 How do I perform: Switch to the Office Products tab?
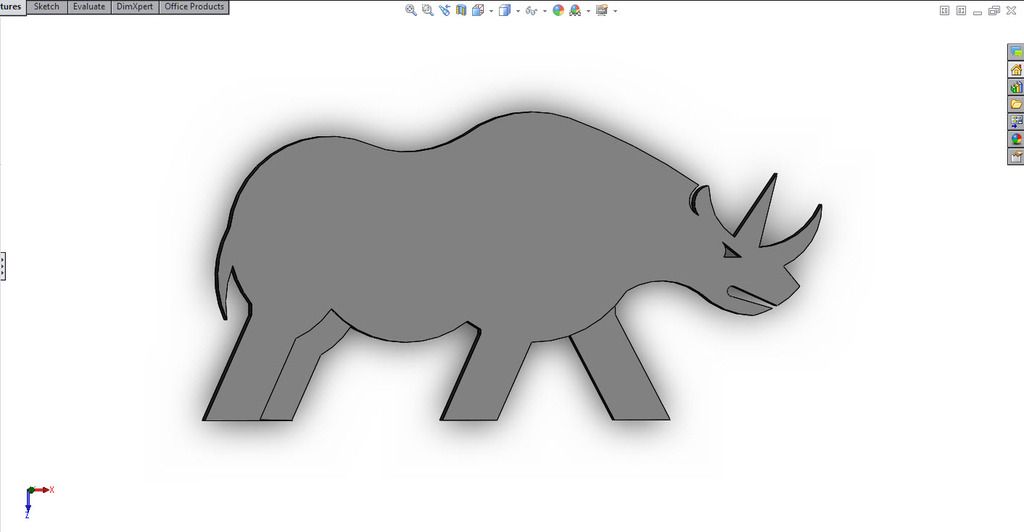[194, 7]
